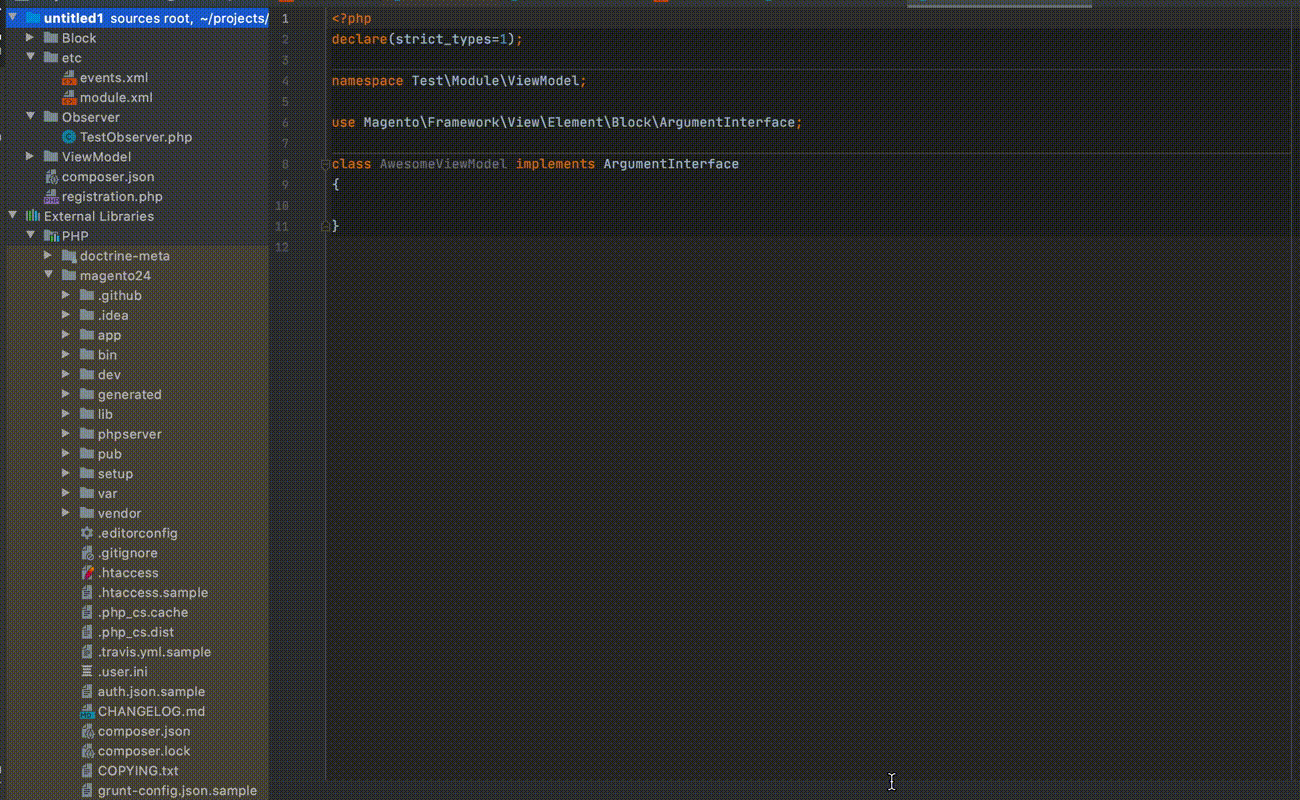Click the .user.ini file icon

pos(87,672)
